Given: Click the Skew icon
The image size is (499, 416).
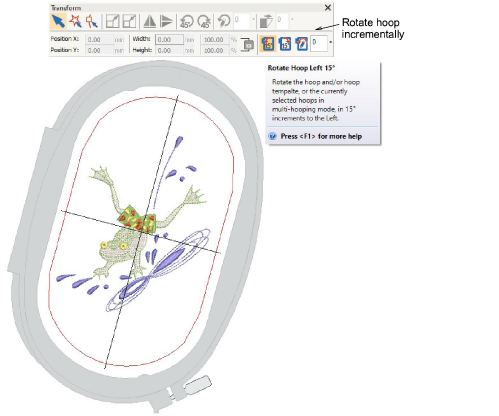Looking at the screenshot, I should [x=266, y=21].
